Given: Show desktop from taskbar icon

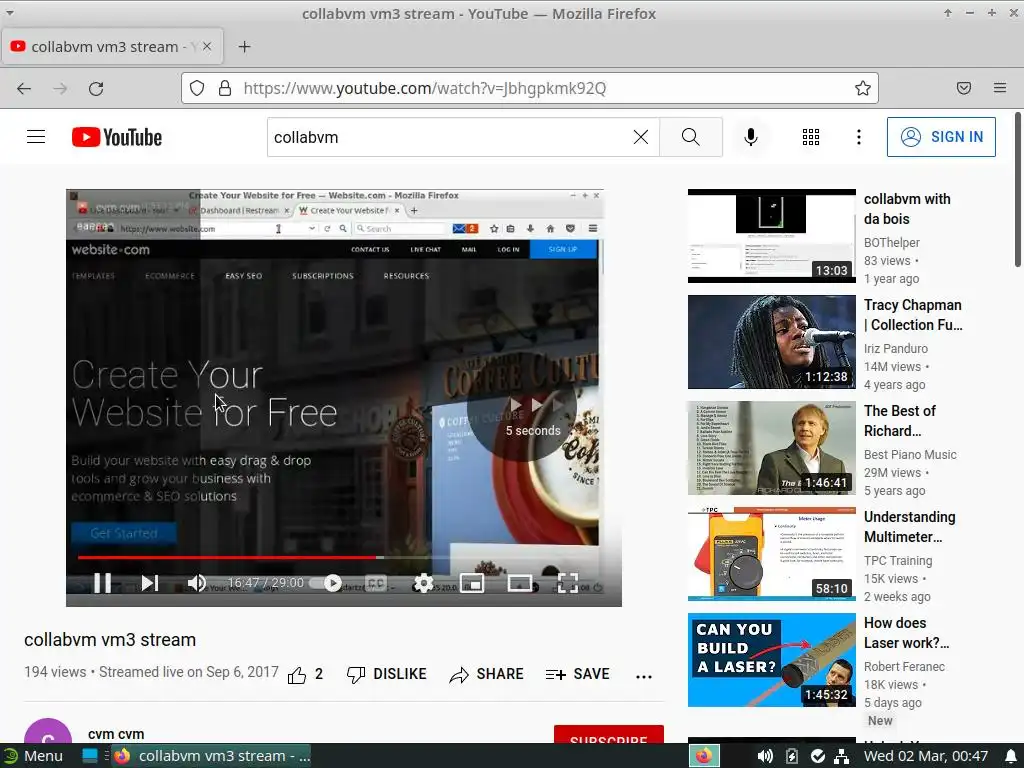Looking at the screenshot, I should [90, 756].
